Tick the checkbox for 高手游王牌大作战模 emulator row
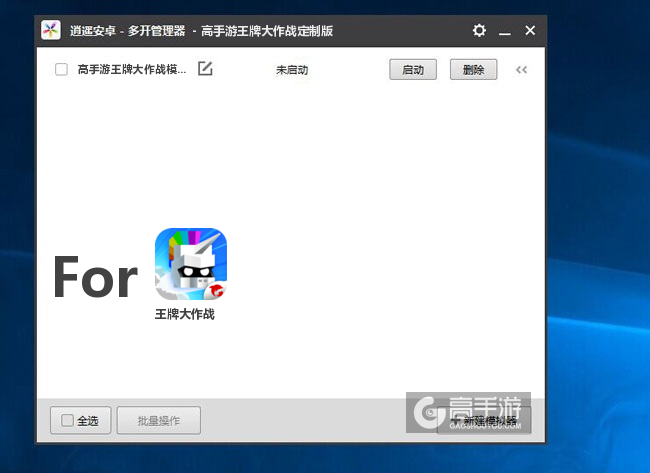Screen dimensions: 650x473 61,69
